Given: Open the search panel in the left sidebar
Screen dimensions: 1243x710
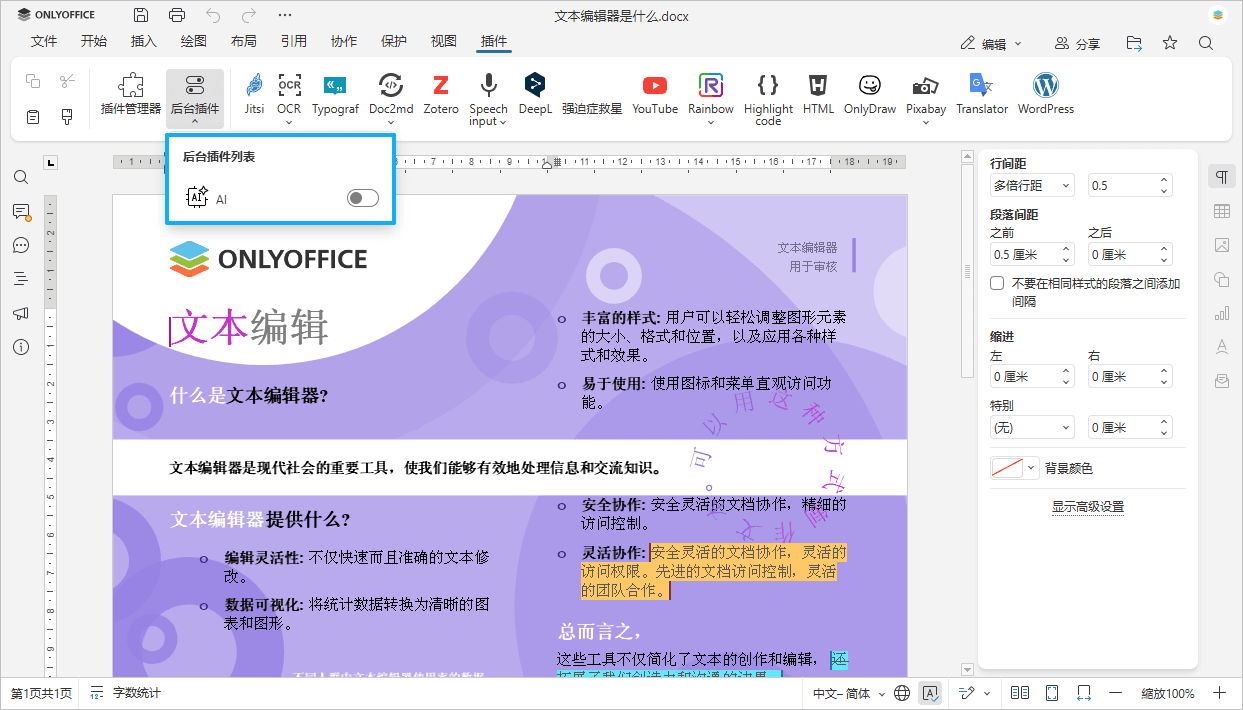Looking at the screenshot, I should [21, 177].
